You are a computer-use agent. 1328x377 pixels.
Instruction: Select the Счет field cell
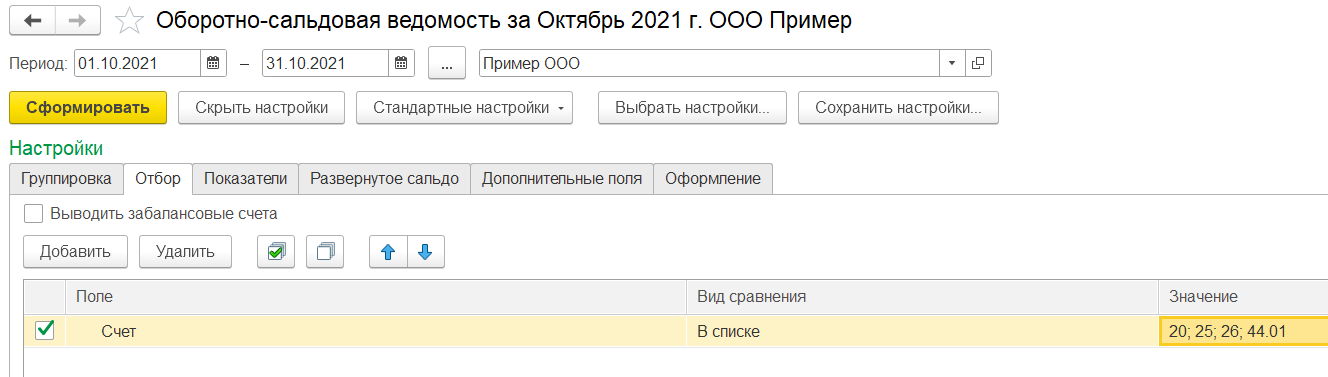tap(377, 331)
